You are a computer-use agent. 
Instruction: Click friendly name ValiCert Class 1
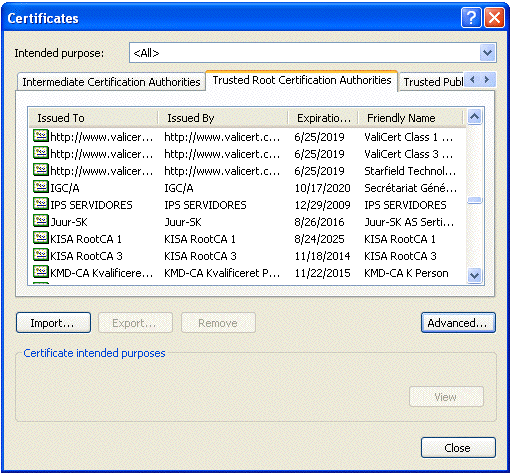click(409, 137)
